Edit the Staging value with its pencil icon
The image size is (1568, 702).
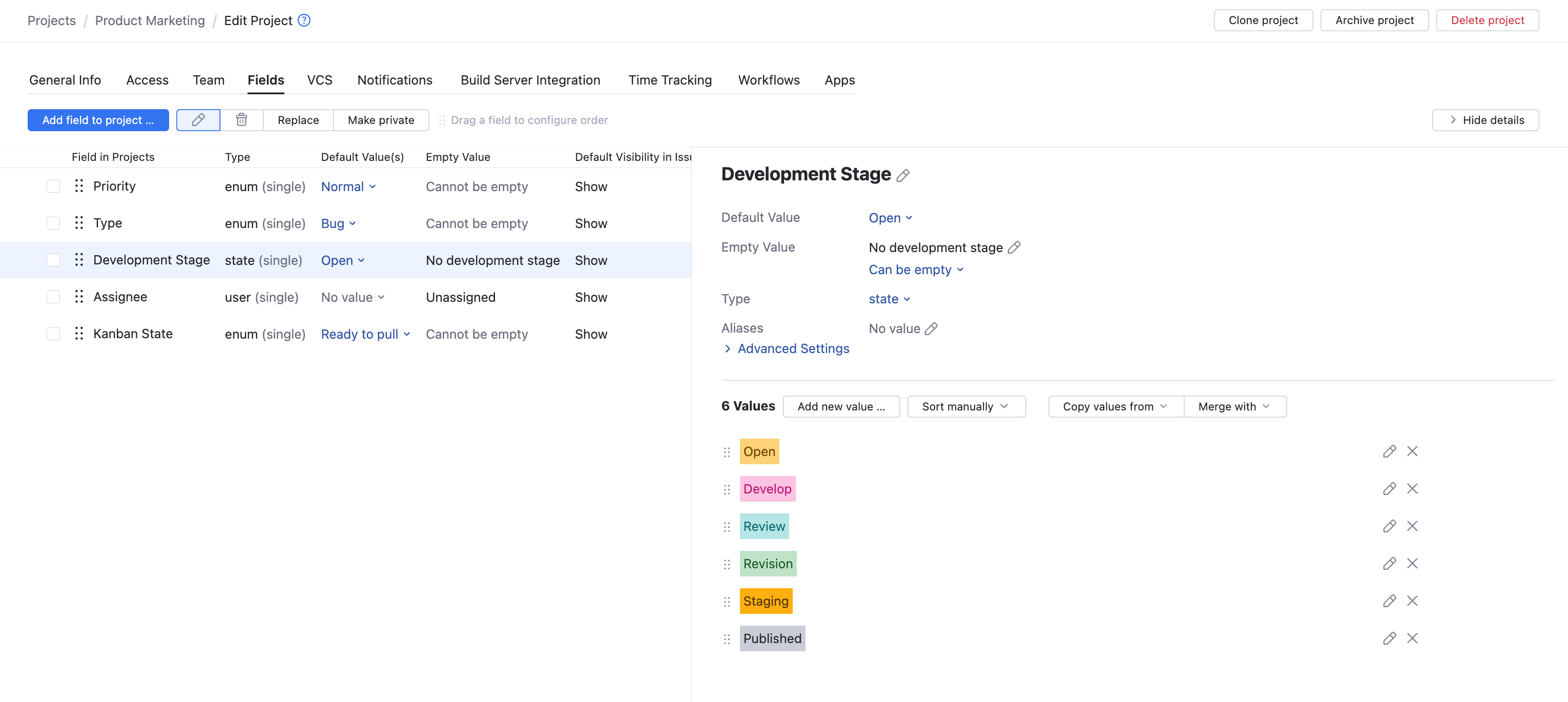pos(1389,601)
